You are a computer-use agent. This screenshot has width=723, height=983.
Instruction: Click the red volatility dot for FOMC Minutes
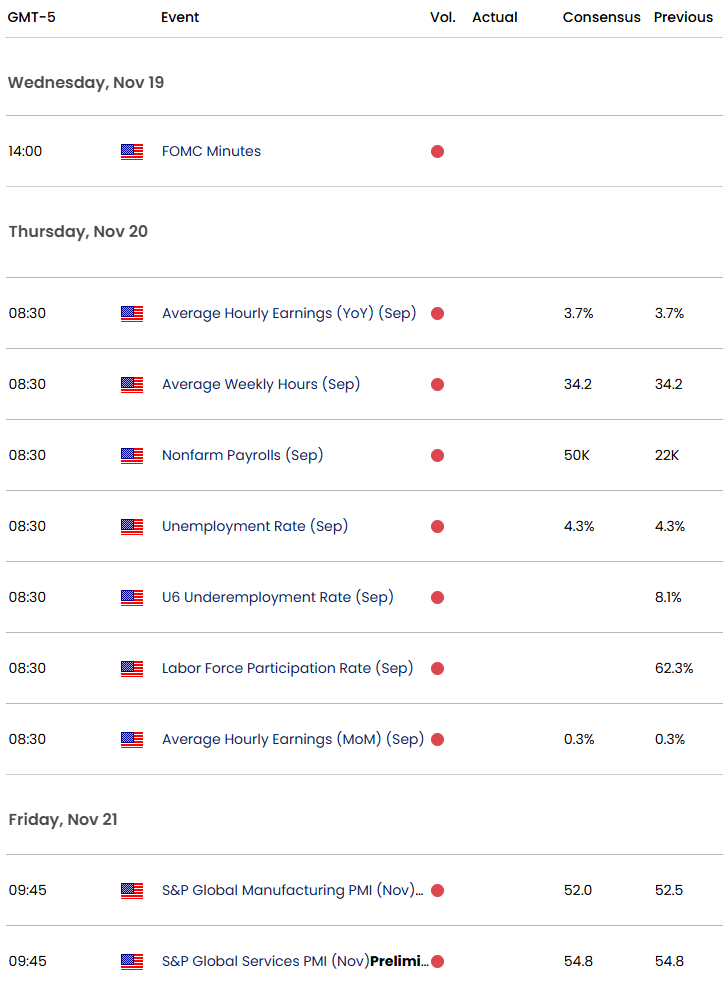(437, 152)
